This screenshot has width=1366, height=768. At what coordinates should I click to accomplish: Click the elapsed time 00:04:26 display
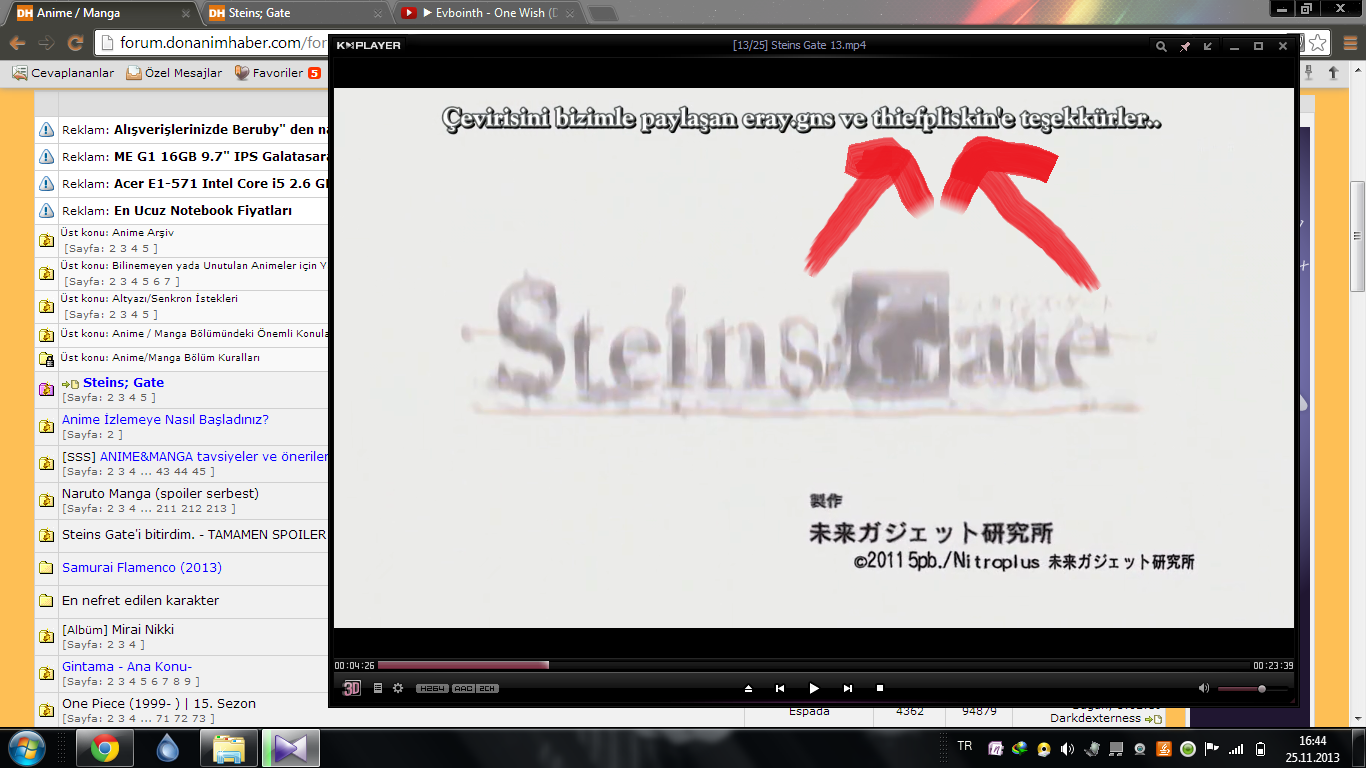pyautogui.click(x=354, y=666)
